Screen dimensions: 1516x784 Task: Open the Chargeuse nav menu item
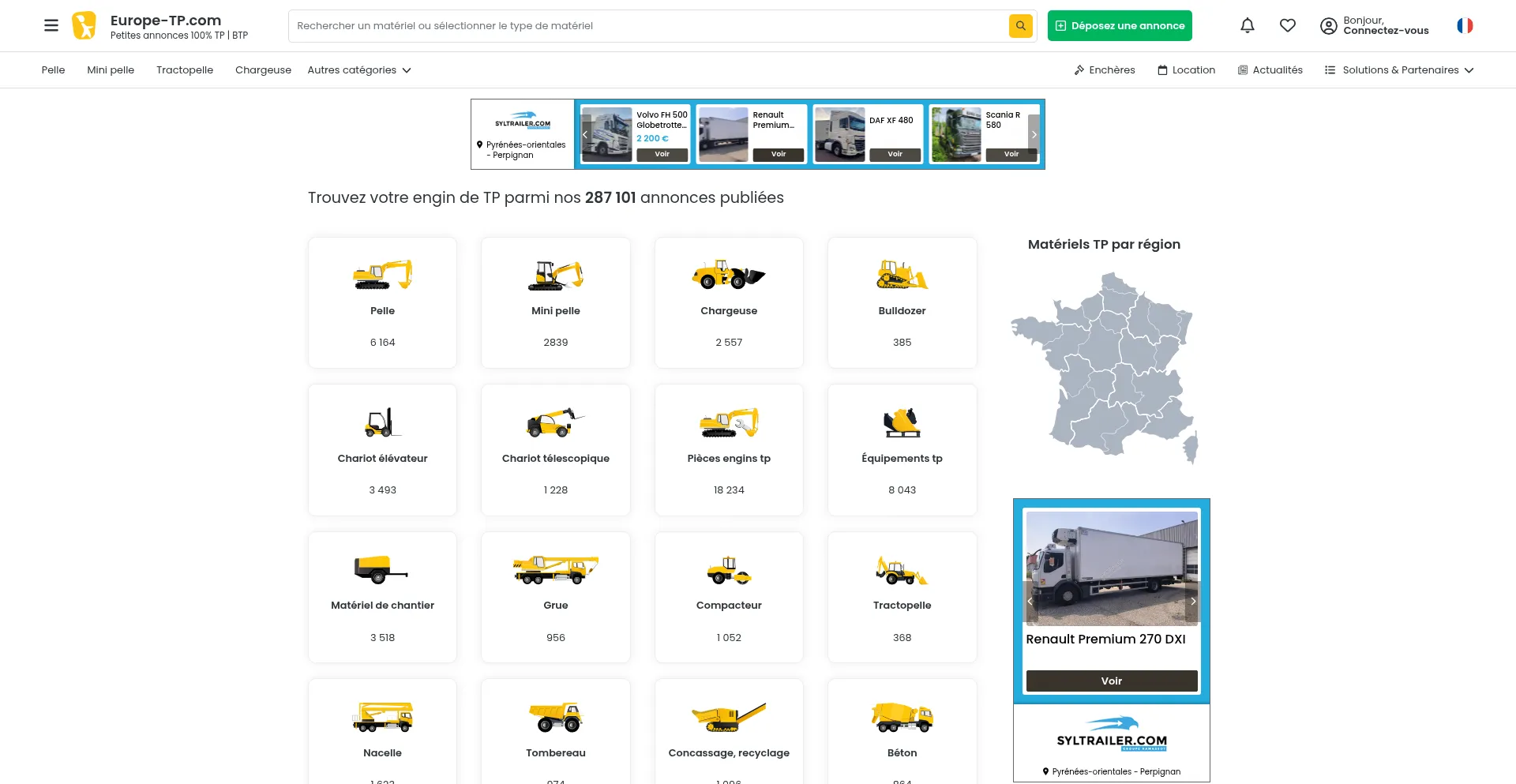click(x=263, y=70)
